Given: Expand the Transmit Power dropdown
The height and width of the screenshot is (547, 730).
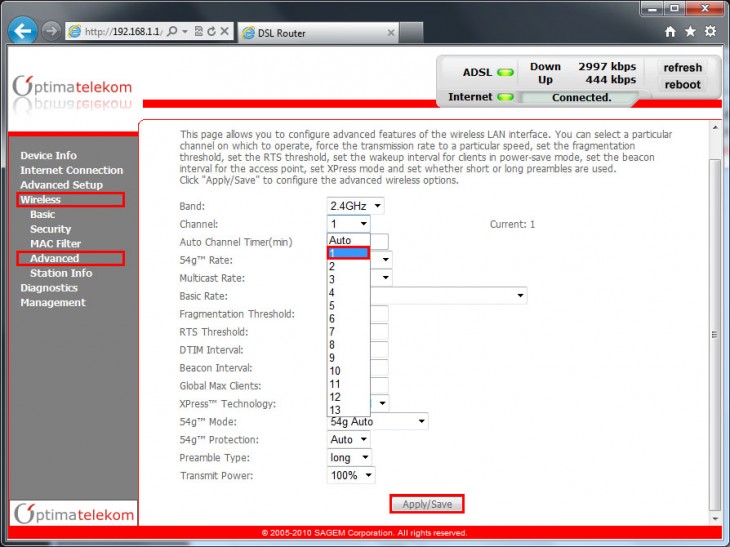Looking at the screenshot, I should [x=351, y=475].
